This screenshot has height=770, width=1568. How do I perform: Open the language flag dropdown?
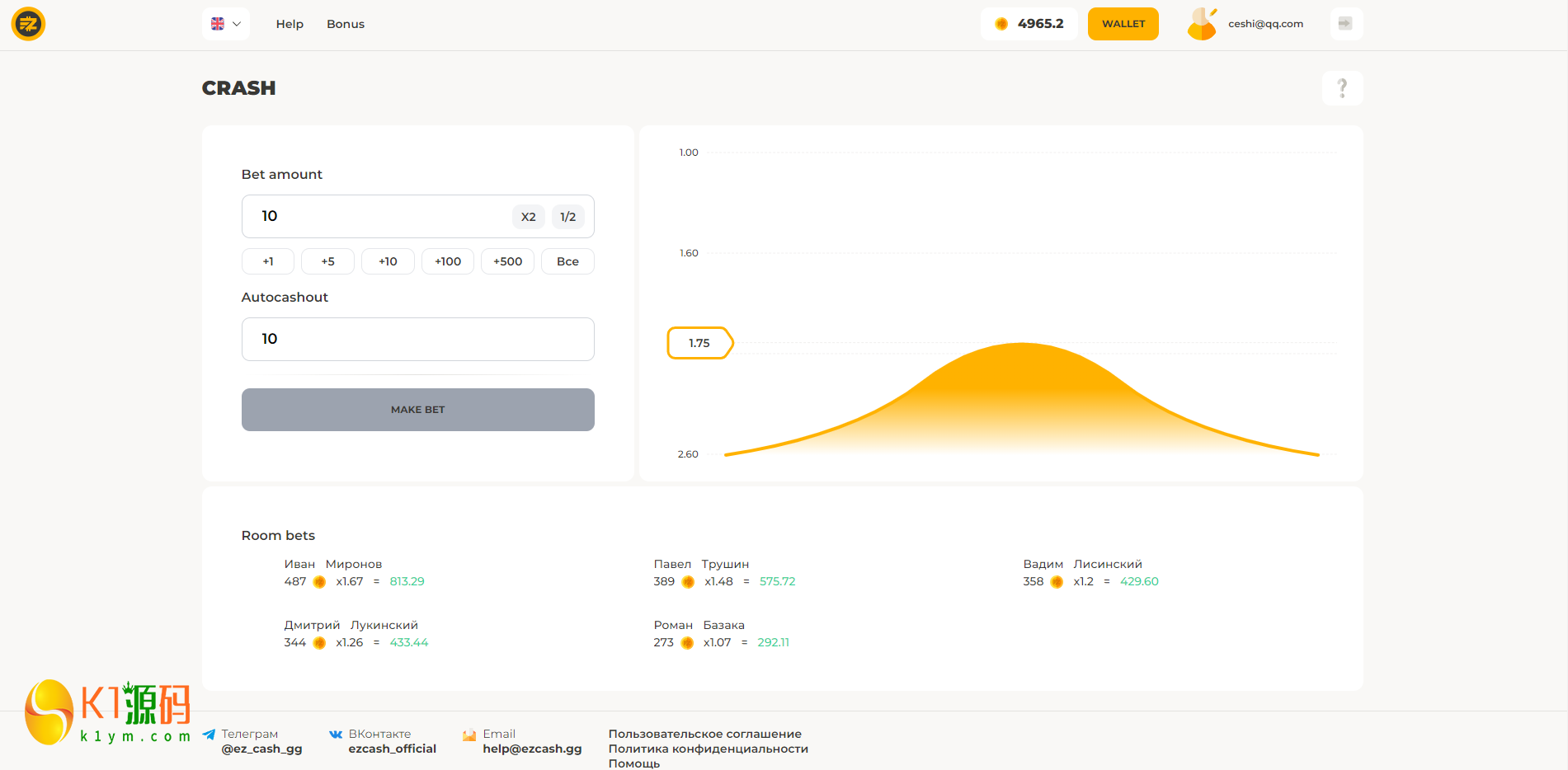point(225,24)
